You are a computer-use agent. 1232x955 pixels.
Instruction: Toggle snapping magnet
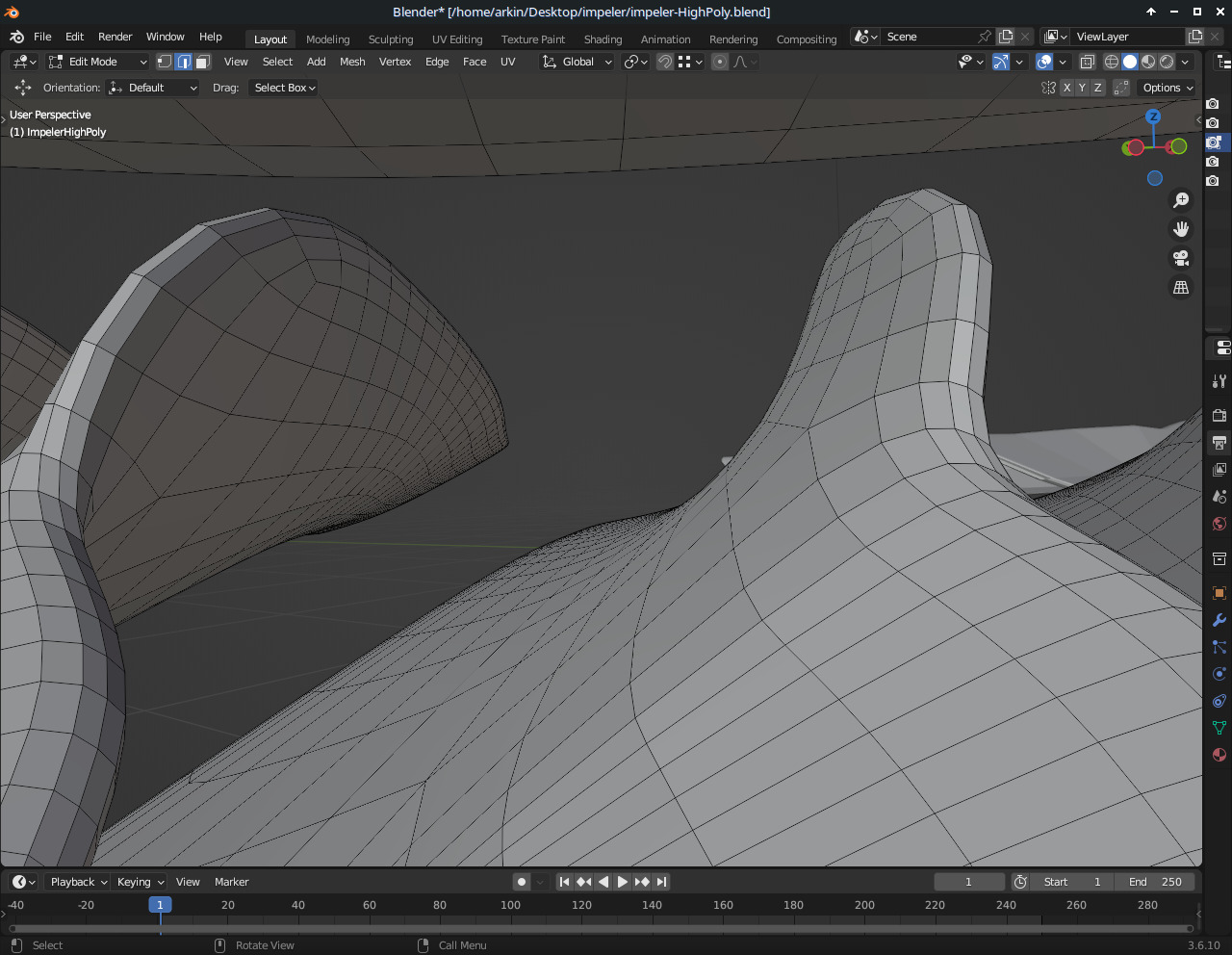tap(665, 62)
